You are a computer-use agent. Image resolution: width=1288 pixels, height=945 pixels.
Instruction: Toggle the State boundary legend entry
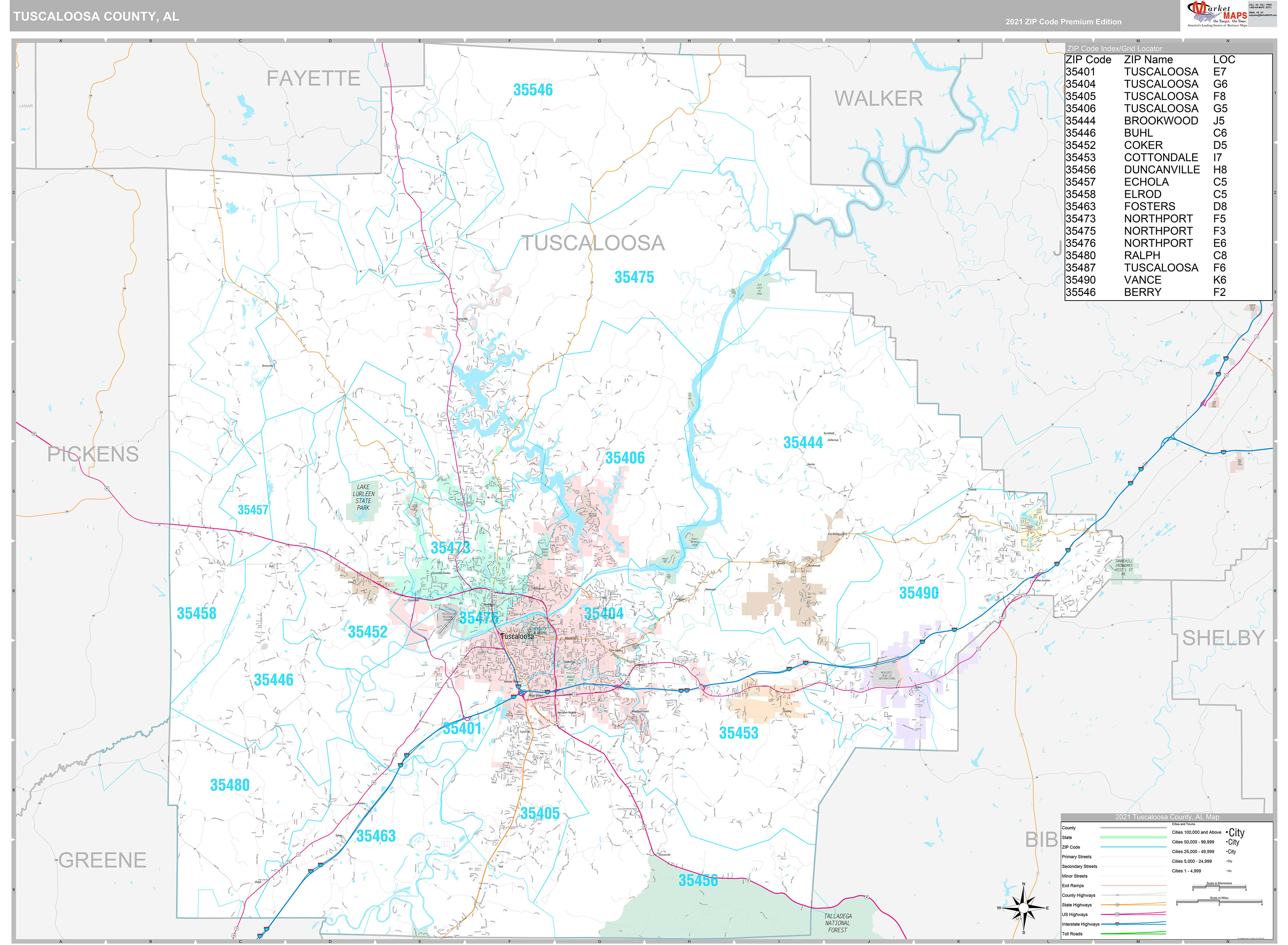click(1067, 837)
